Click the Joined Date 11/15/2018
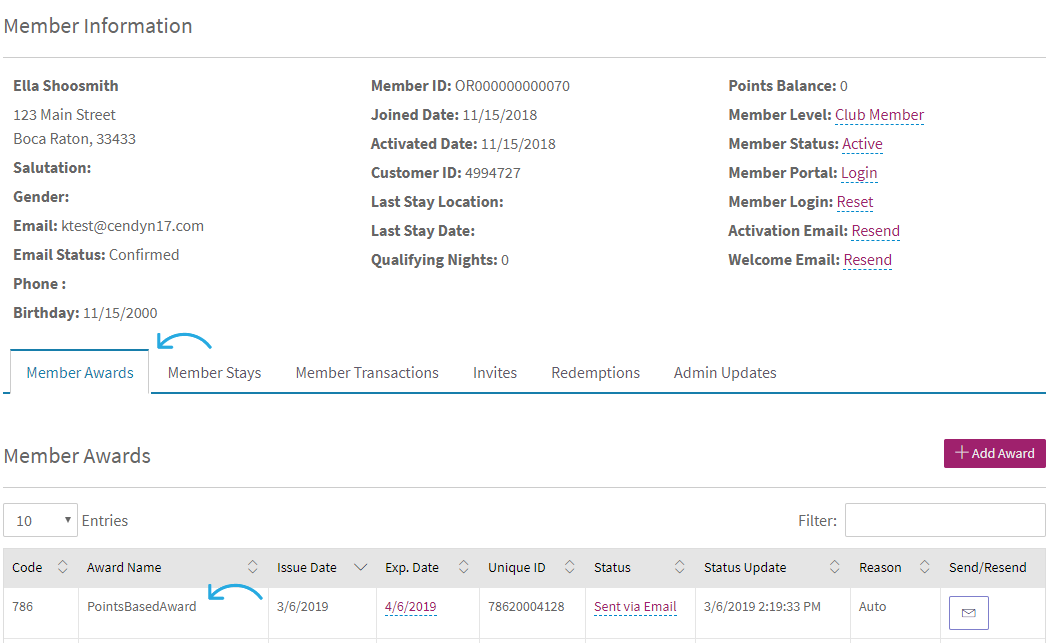 500,115
